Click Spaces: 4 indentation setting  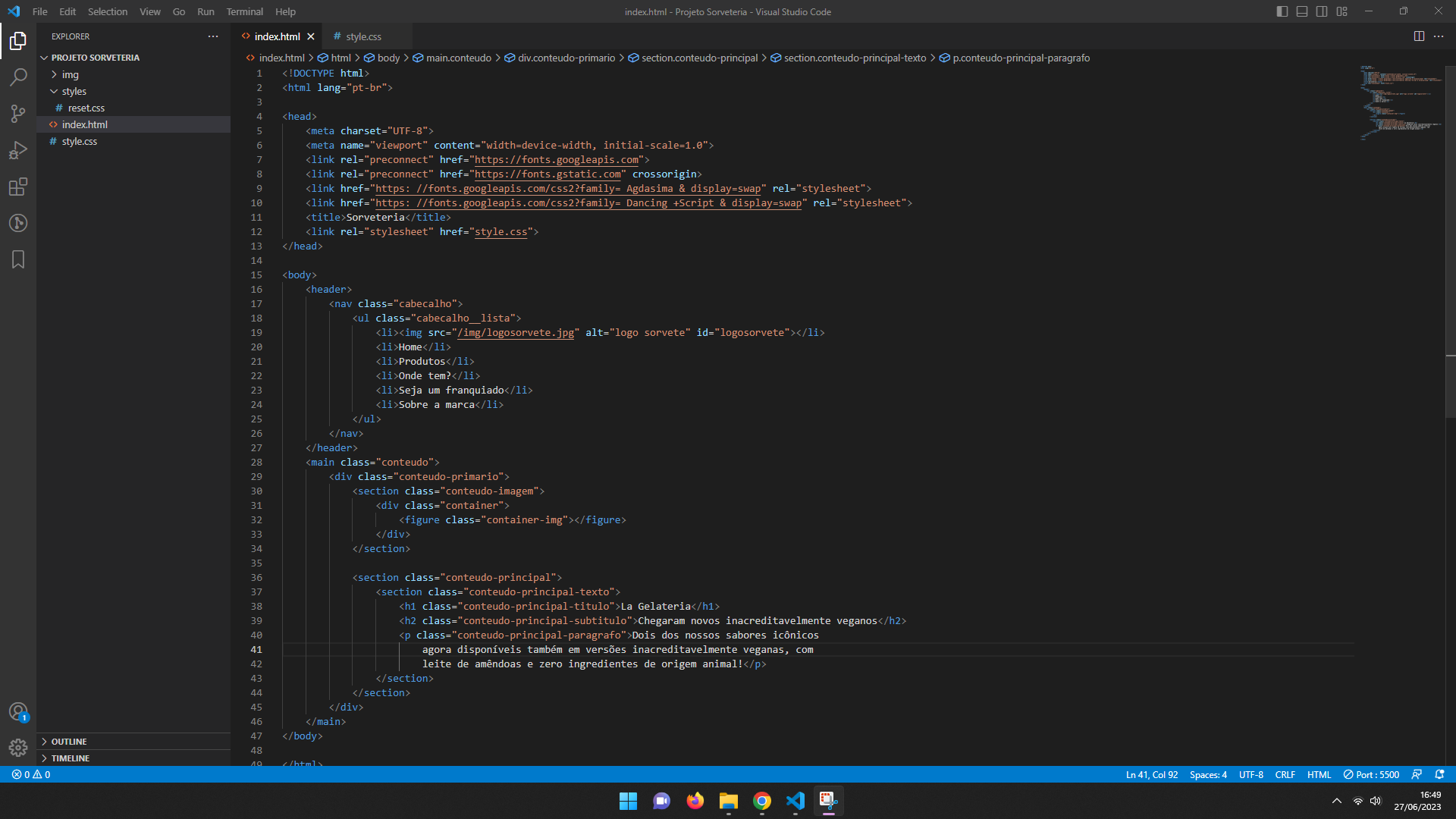coord(1208,774)
